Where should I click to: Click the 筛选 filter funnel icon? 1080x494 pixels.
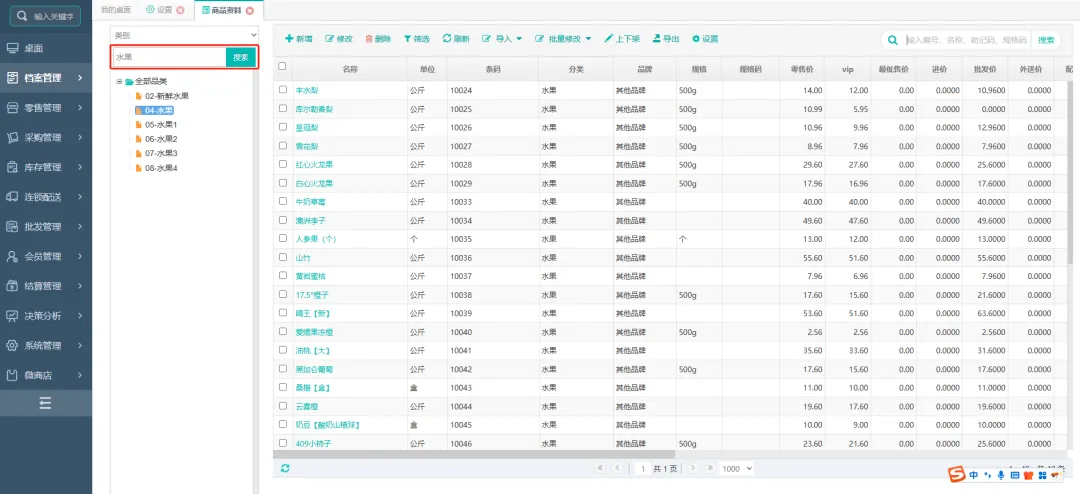[x=407, y=39]
